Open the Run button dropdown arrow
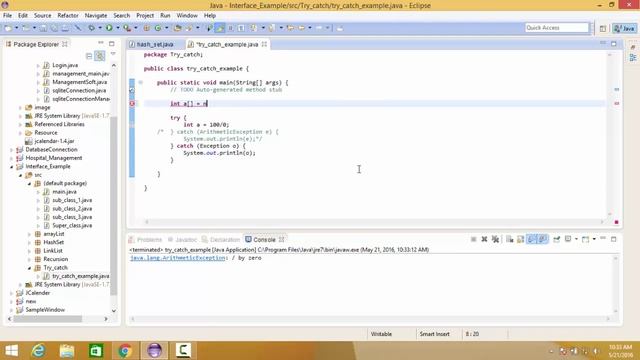Screen dimensions: 640x360 point(118,28)
